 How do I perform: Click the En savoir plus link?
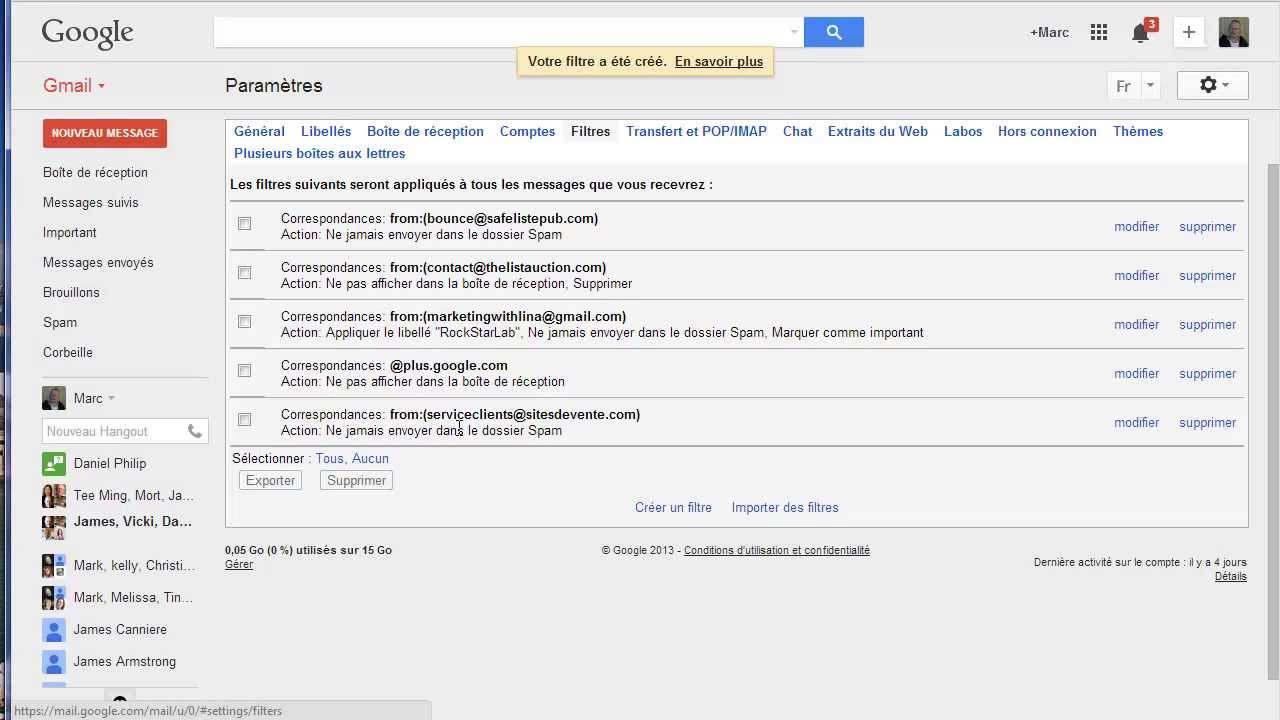point(719,61)
